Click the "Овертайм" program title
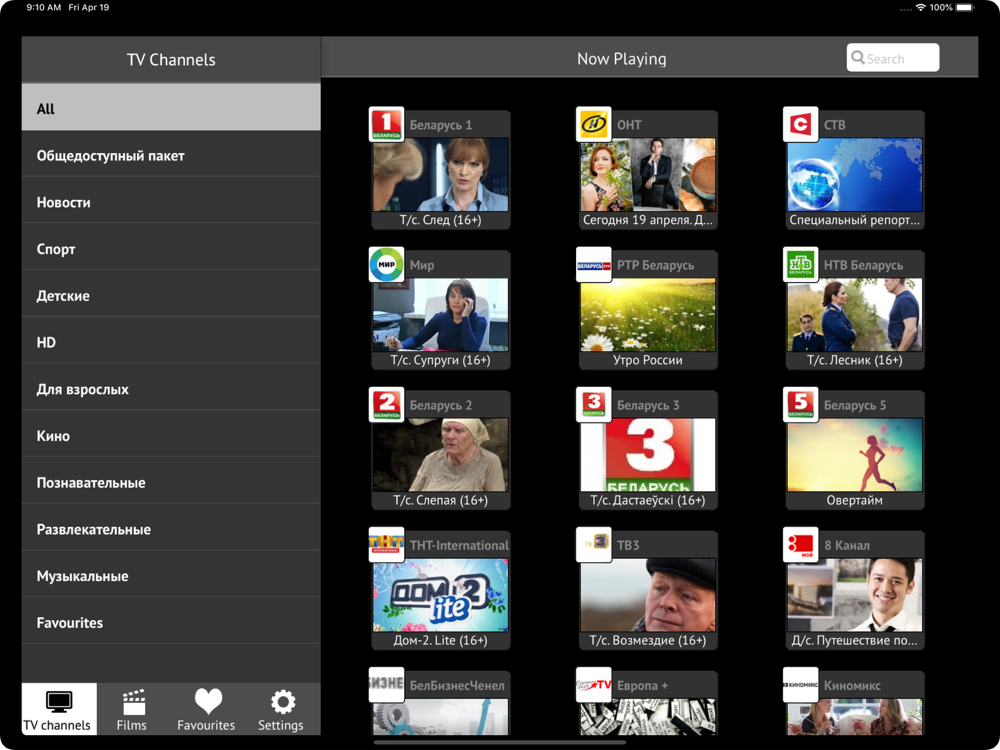 pos(855,500)
